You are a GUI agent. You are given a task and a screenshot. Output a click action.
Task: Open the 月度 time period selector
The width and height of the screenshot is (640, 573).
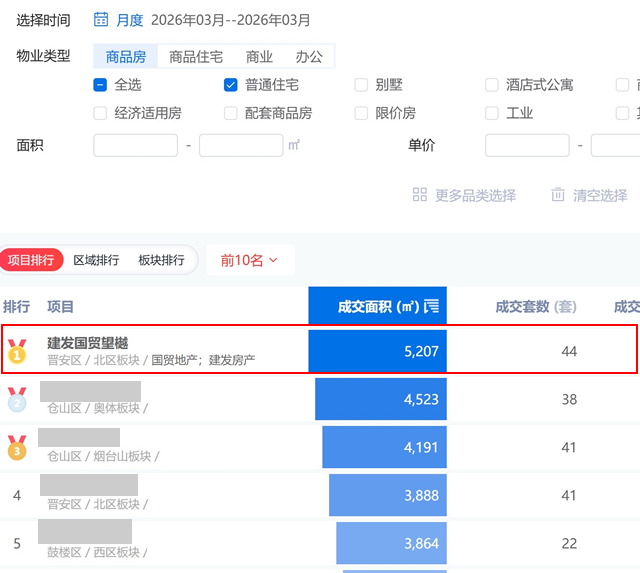tap(130, 20)
